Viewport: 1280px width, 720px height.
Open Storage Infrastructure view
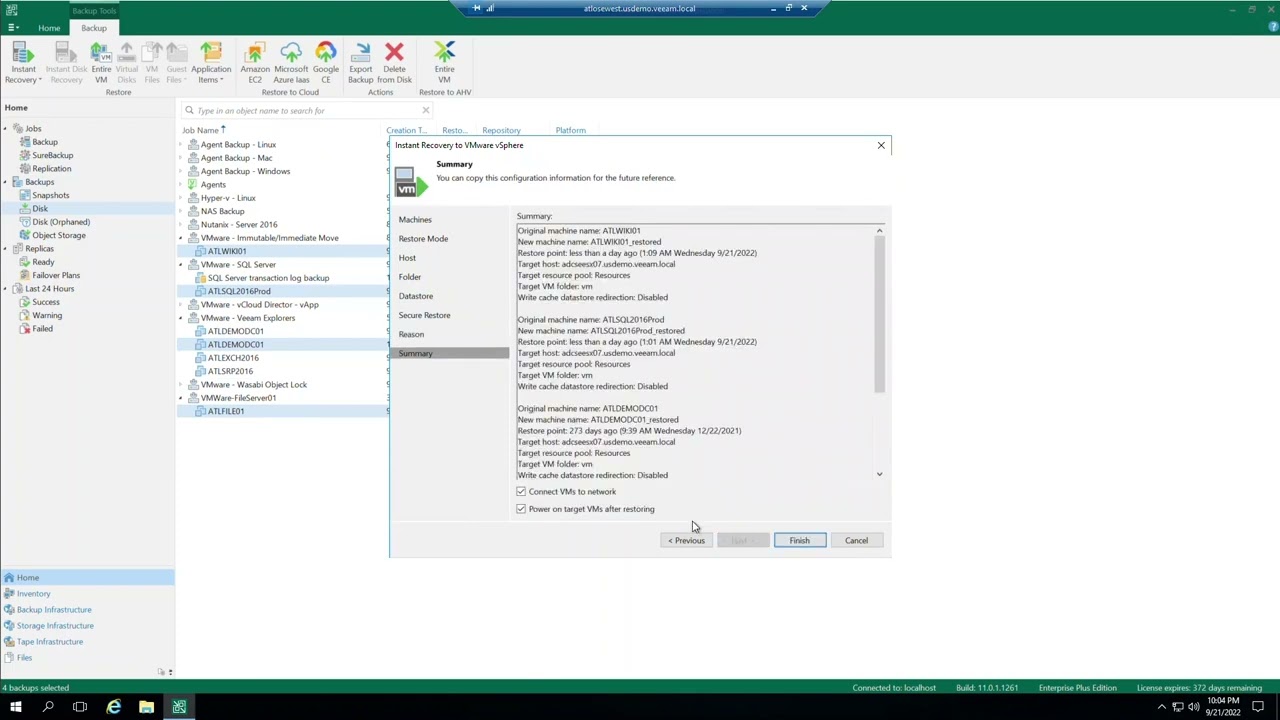point(55,625)
